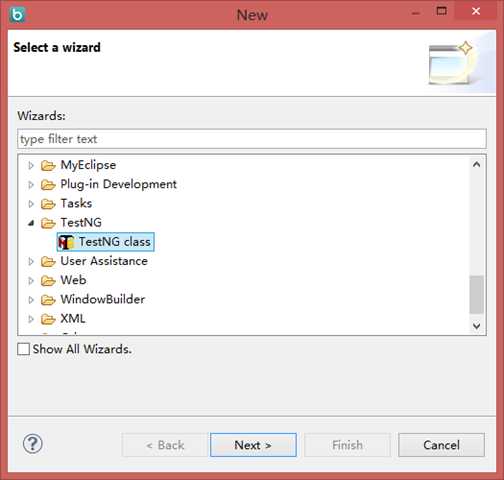Close the New dialog window

pos(476,11)
